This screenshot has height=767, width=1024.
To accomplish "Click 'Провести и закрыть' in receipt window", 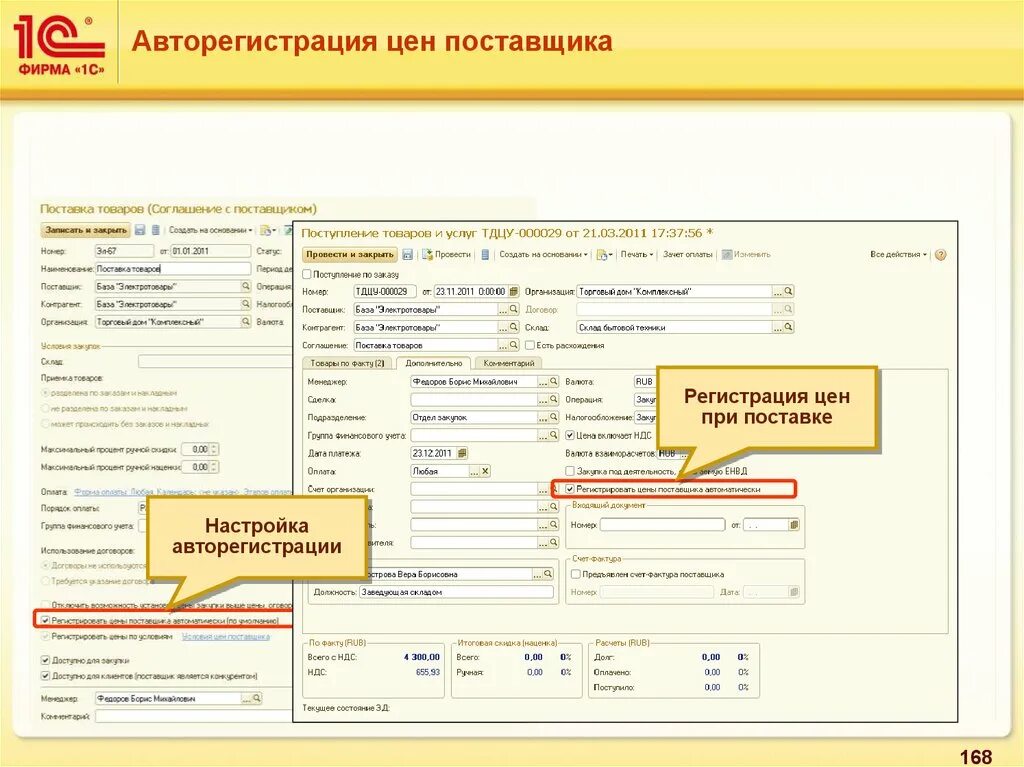I will [349, 255].
